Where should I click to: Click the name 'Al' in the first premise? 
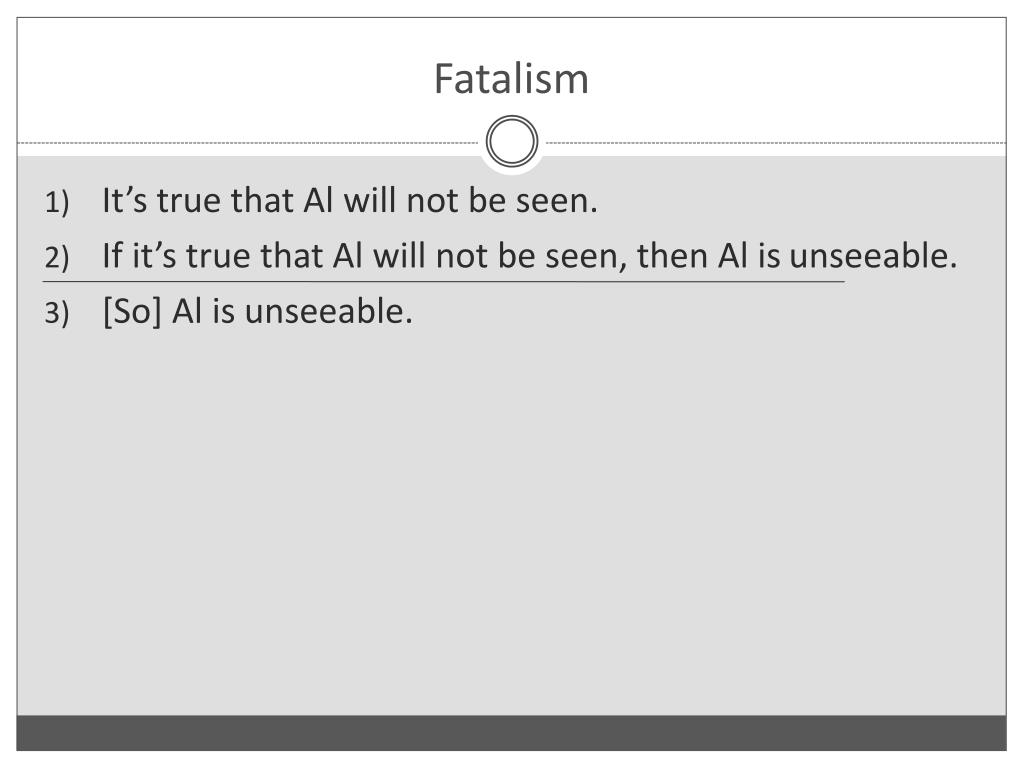pyautogui.click(x=319, y=200)
